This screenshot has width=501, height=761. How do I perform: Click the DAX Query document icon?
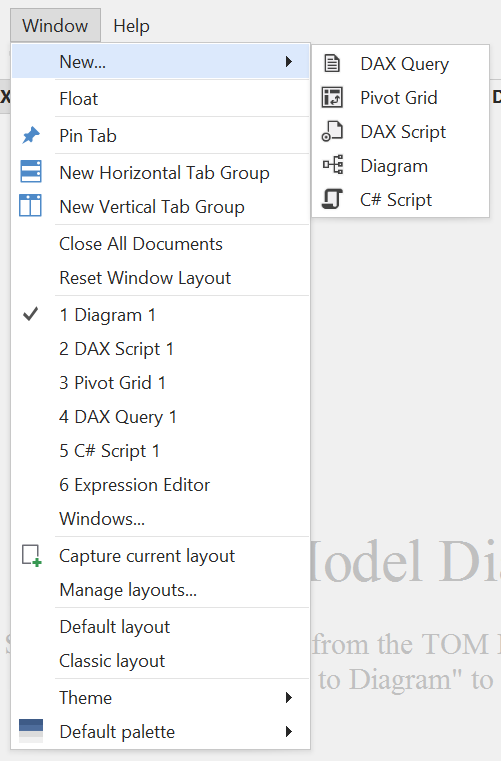(x=332, y=64)
